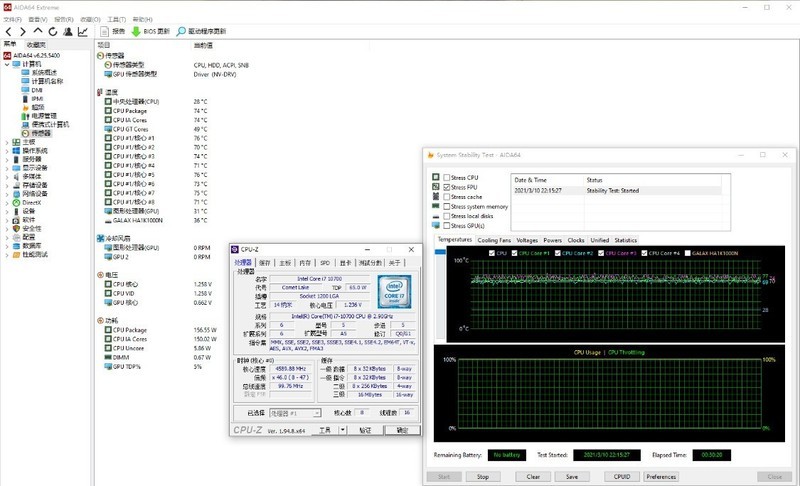The height and width of the screenshot is (486, 800).
Task: Open the report icon in toolbar
Action: click(x=104, y=32)
